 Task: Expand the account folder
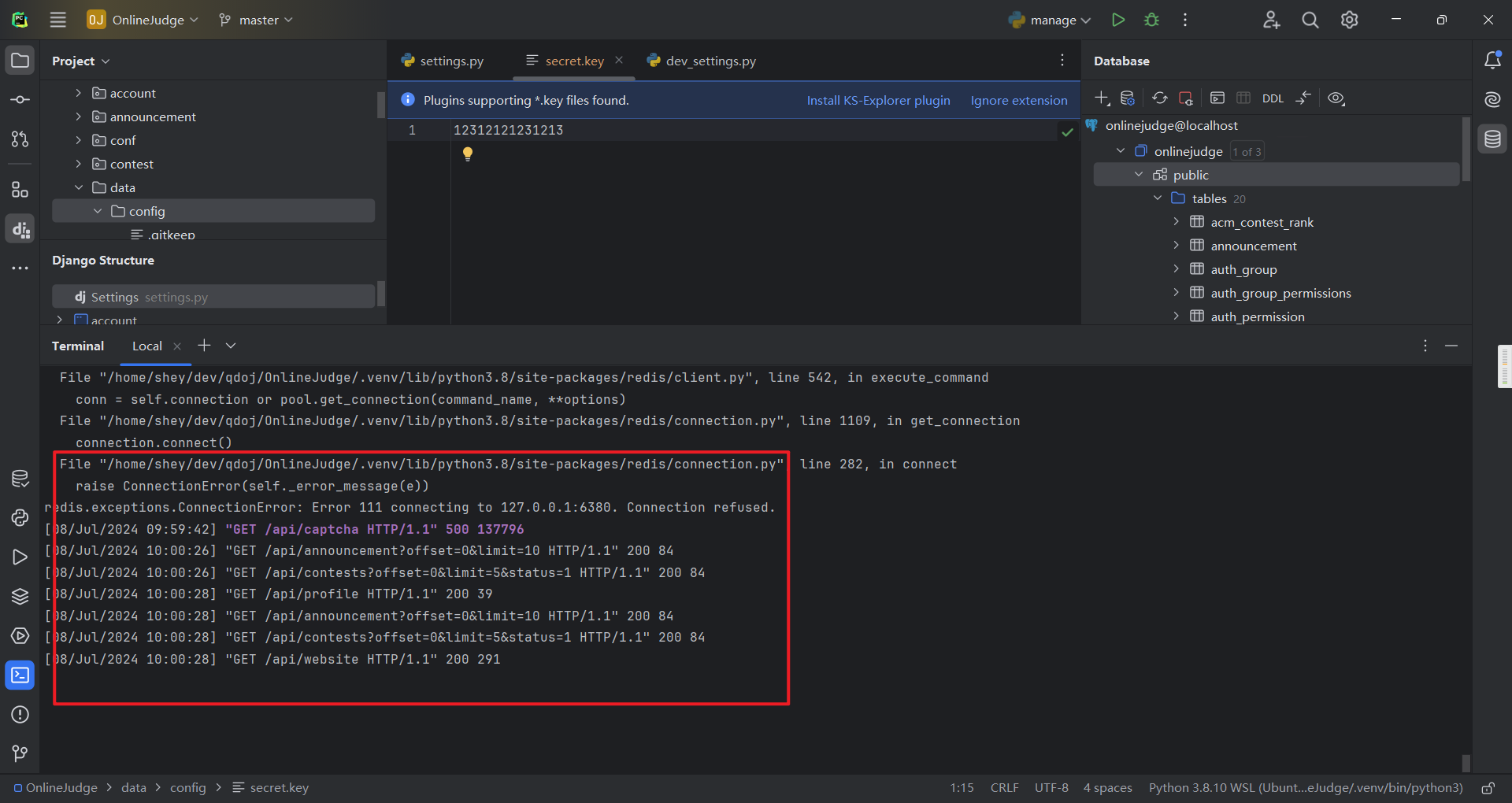point(78,93)
